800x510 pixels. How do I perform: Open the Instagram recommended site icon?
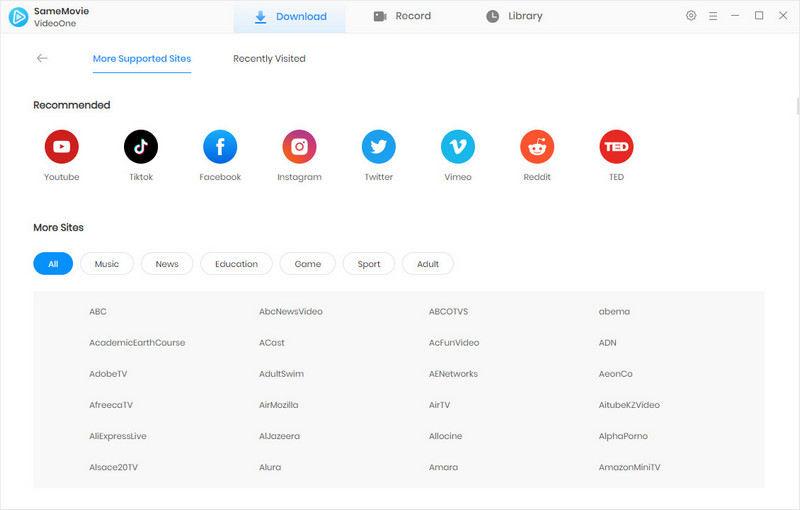pyautogui.click(x=299, y=147)
